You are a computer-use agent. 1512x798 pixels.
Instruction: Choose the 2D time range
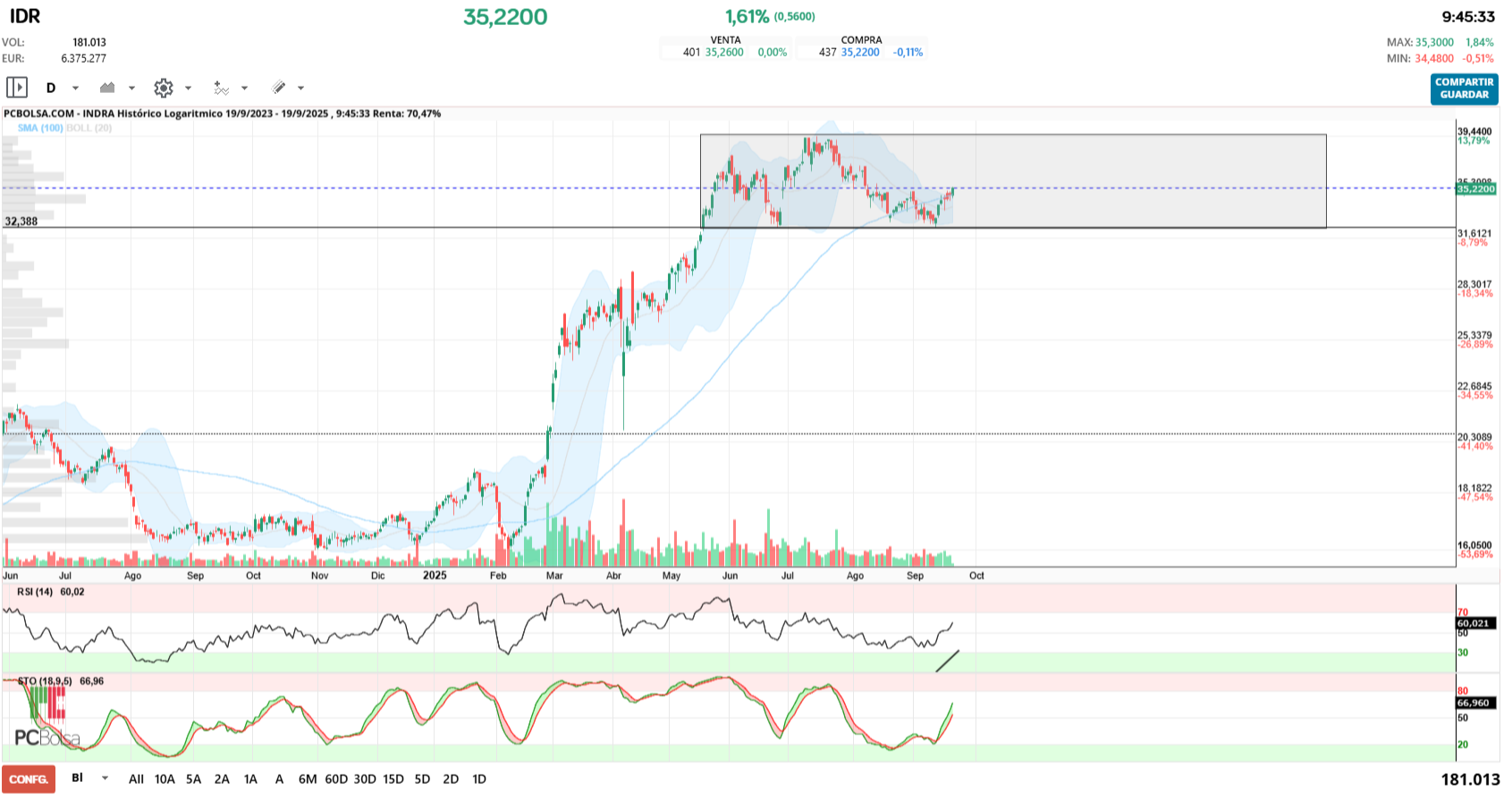451,779
